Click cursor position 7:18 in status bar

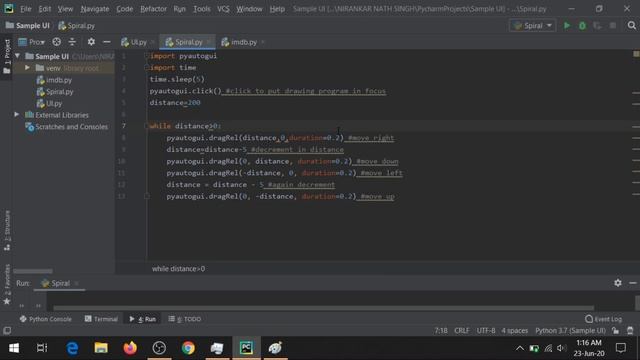pos(441,331)
